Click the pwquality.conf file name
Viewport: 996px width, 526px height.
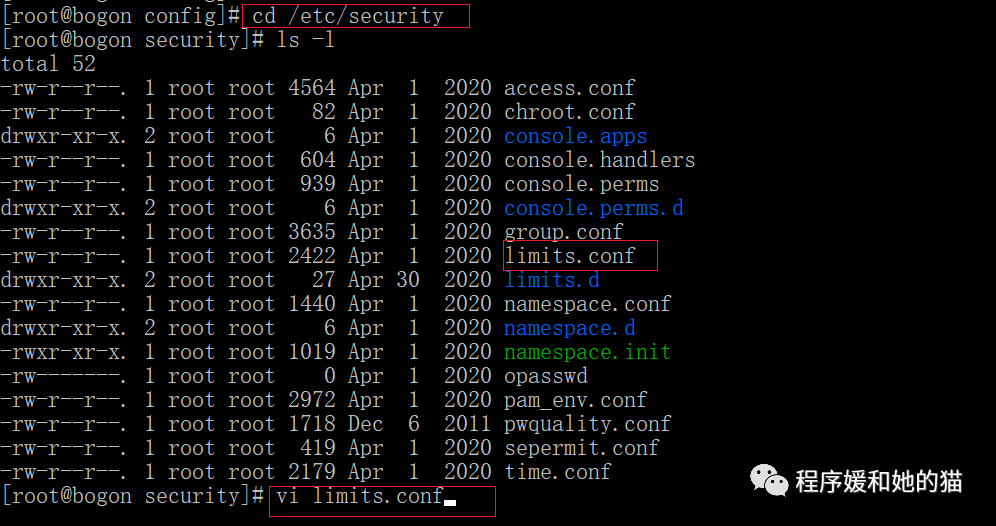click(587, 424)
